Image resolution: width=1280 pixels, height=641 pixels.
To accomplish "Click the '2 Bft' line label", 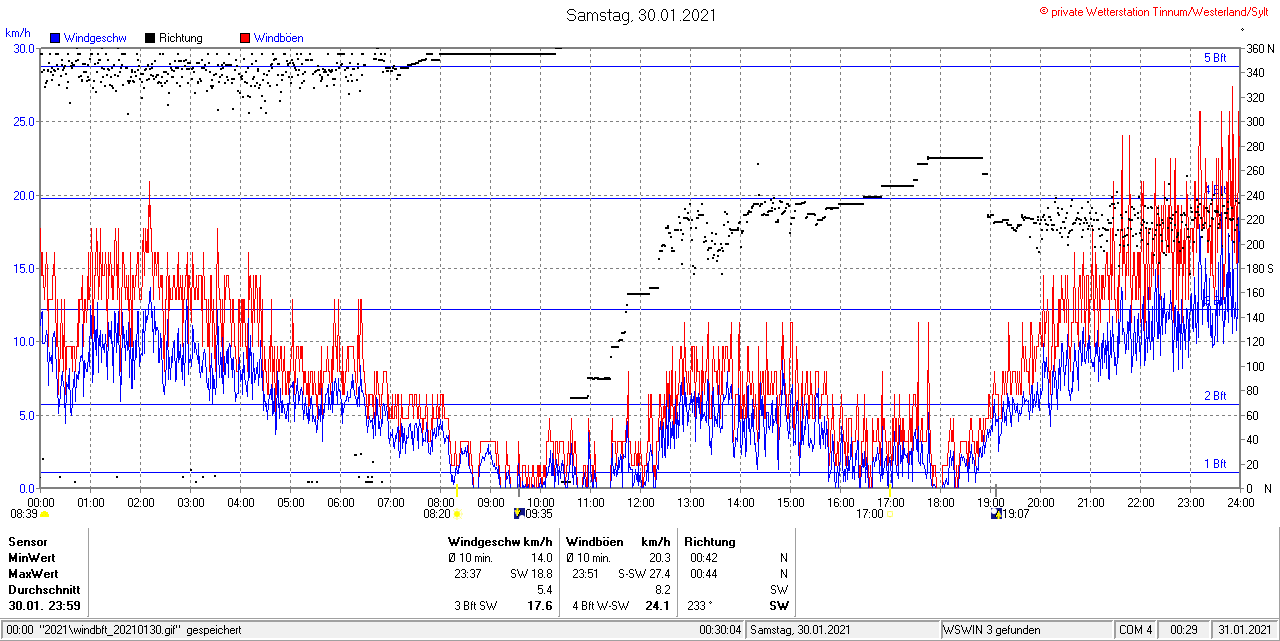I will (1215, 396).
